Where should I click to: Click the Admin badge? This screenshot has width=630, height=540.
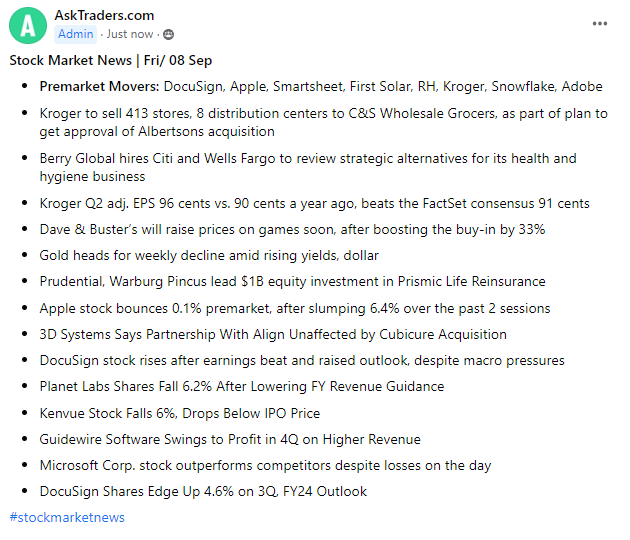[x=76, y=34]
